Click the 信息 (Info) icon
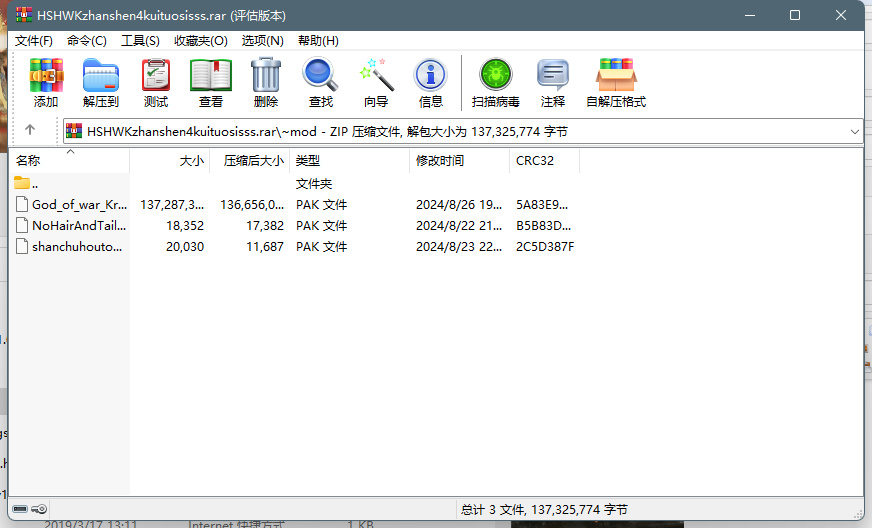 [x=430, y=75]
